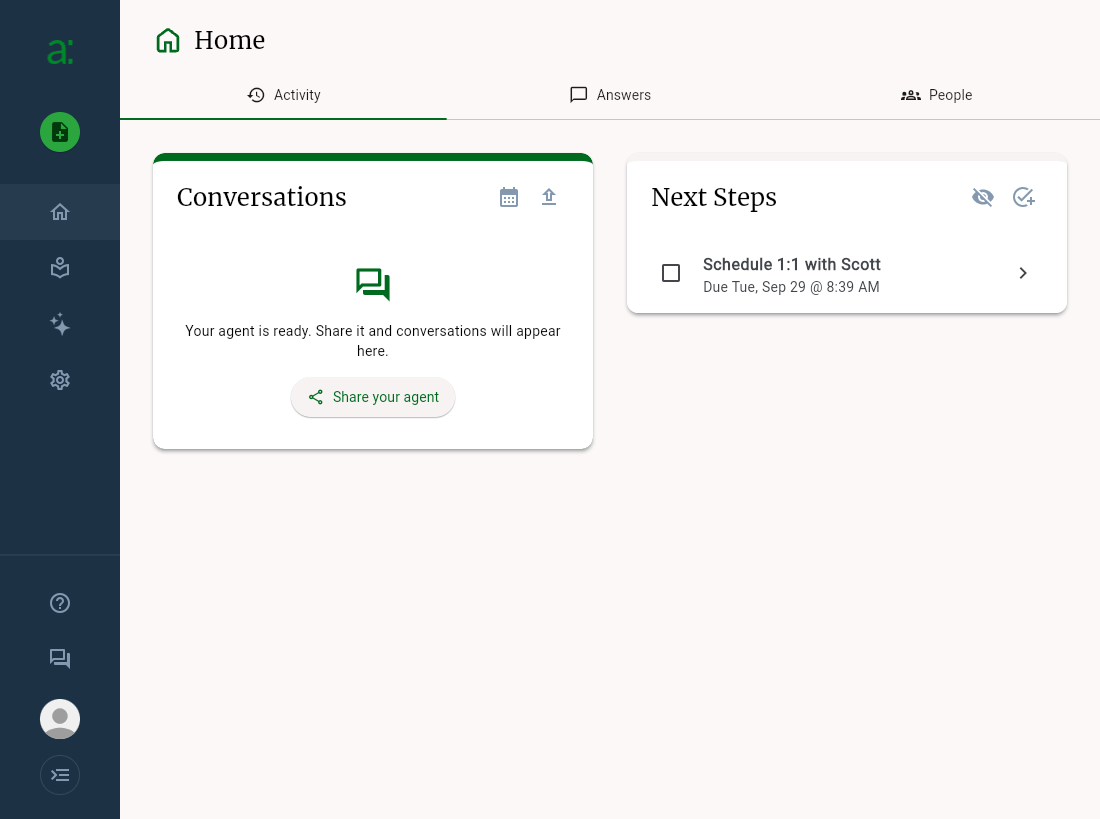This screenshot has height=819, width=1100.
Task: Switch to the Answers tab
Action: tap(610, 95)
